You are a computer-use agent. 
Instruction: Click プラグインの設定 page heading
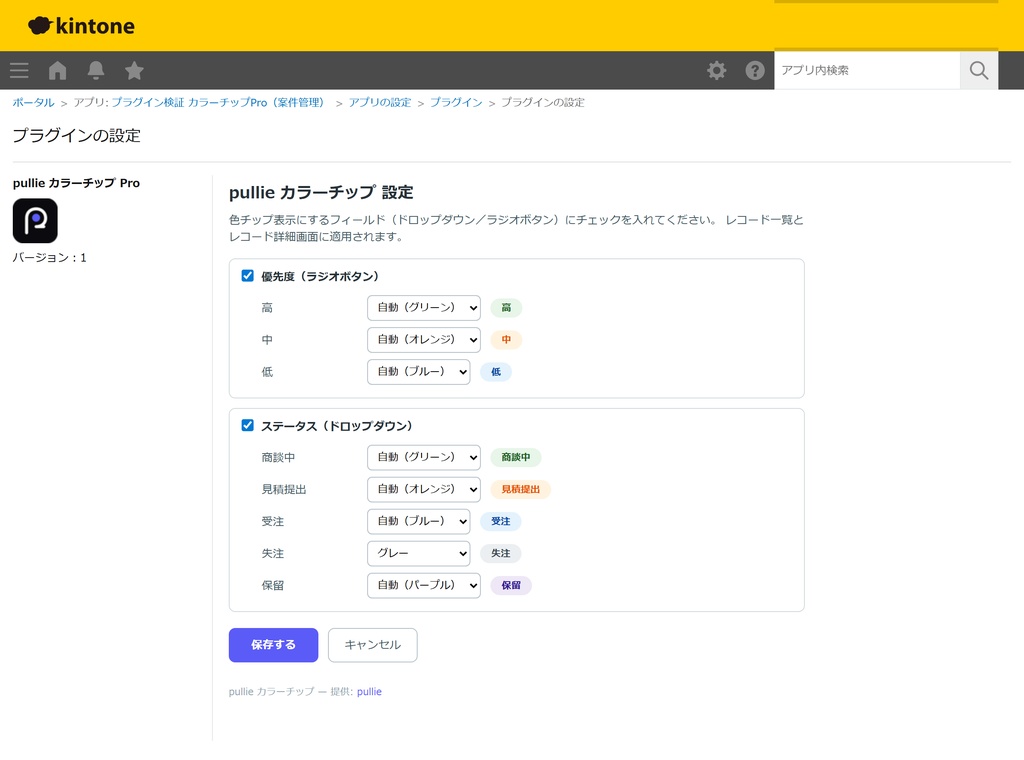coord(76,136)
